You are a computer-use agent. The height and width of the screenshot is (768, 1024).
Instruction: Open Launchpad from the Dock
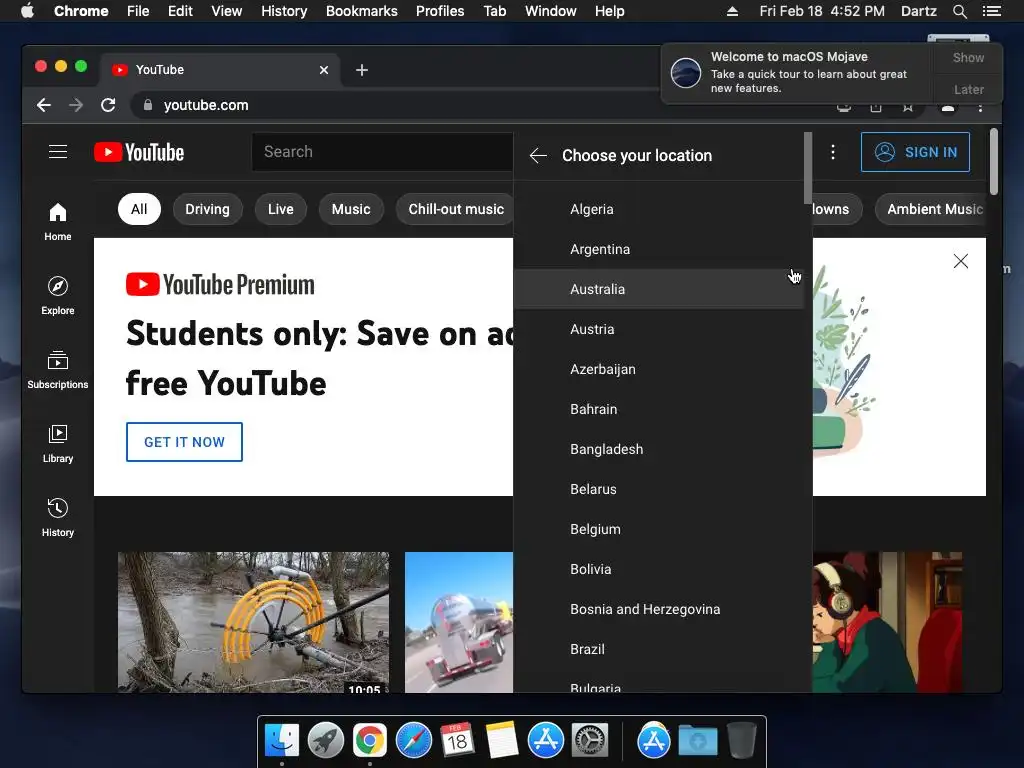326,740
